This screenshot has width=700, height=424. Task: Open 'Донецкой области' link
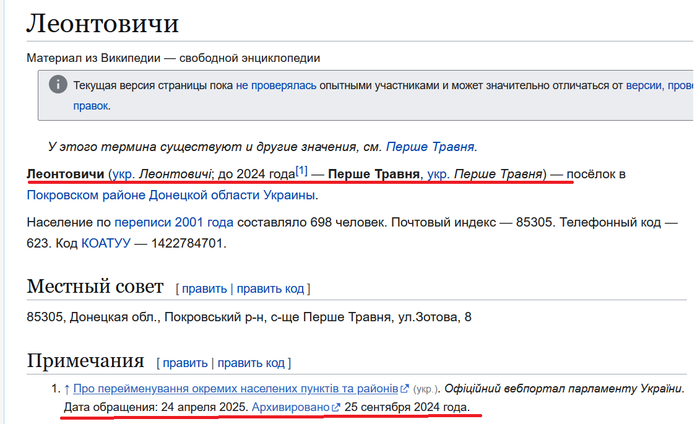pyautogui.click(x=204, y=195)
